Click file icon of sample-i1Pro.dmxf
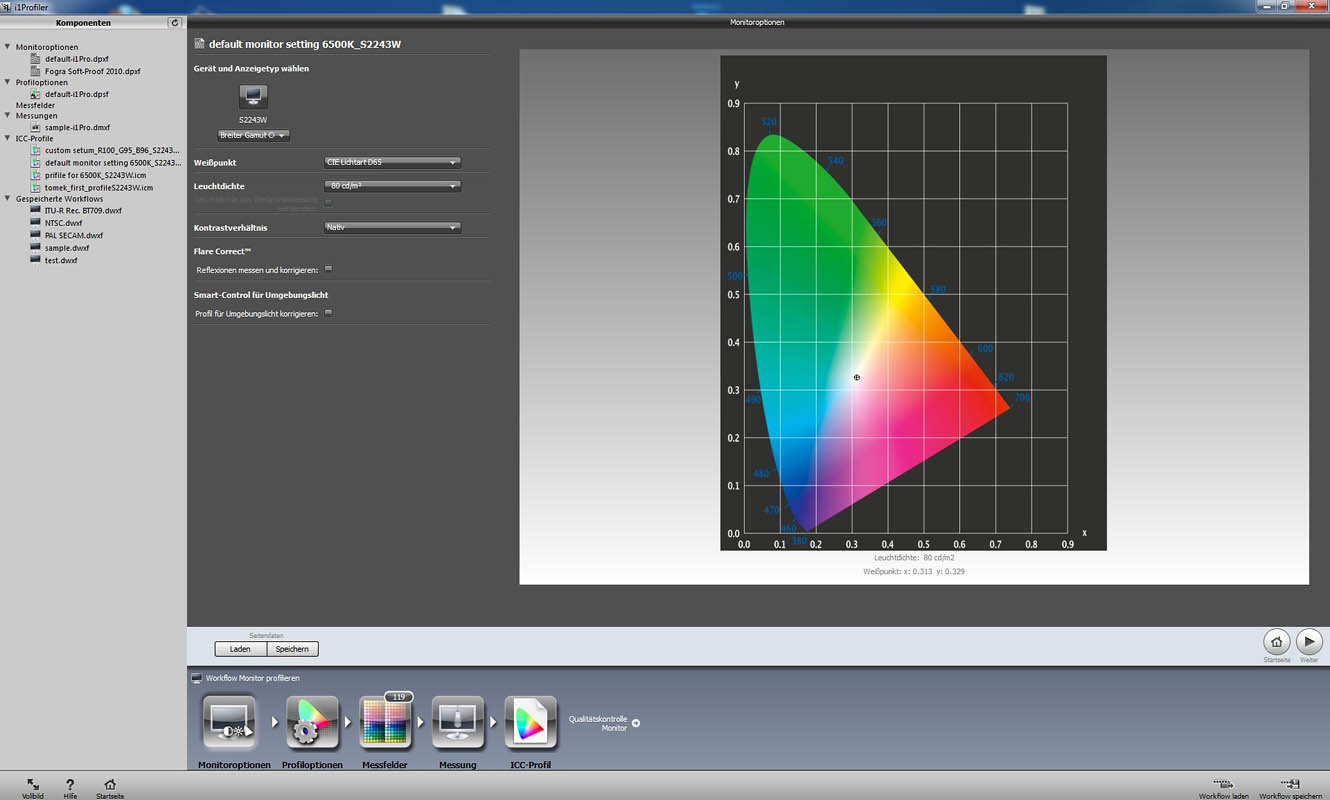 [36, 127]
